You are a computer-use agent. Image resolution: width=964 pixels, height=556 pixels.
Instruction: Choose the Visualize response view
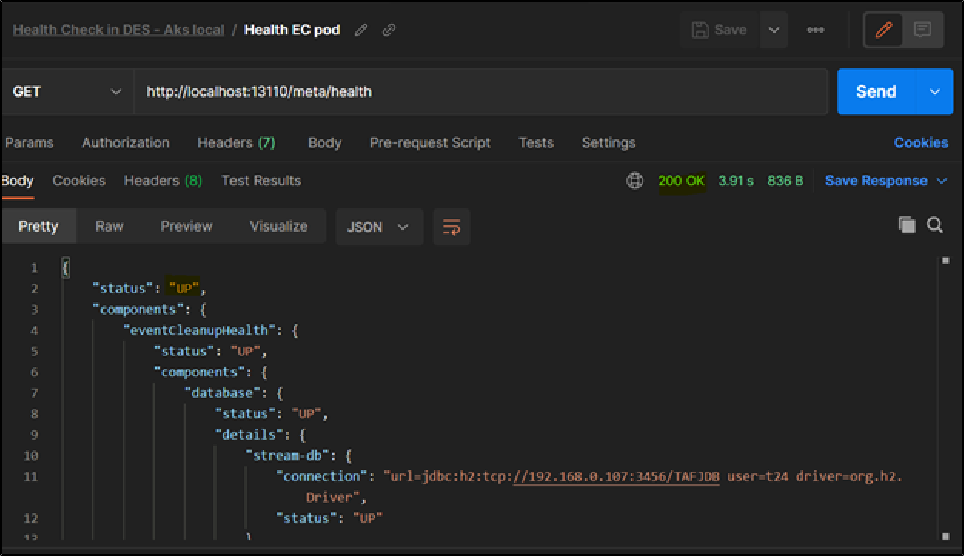(x=278, y=227)
